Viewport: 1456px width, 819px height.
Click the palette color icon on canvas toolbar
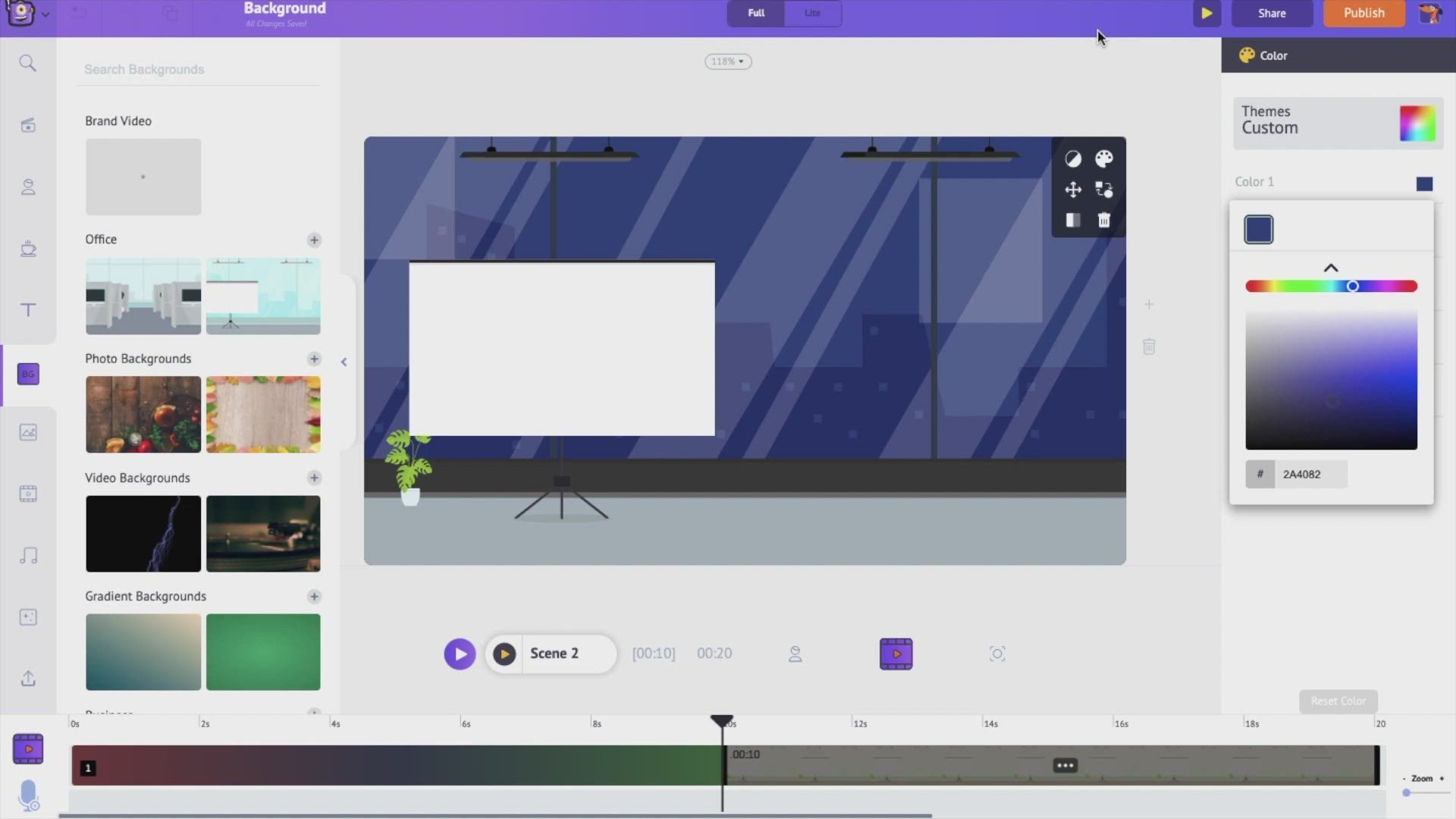pos(1104,158)
